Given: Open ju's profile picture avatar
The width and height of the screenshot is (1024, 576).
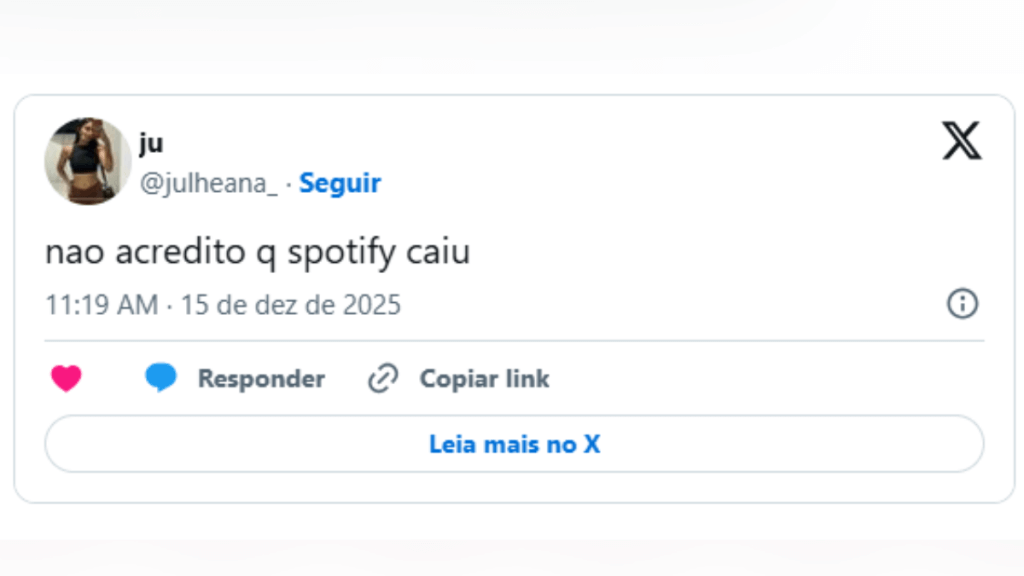Looking at the screenshot, I should point(88,161).
